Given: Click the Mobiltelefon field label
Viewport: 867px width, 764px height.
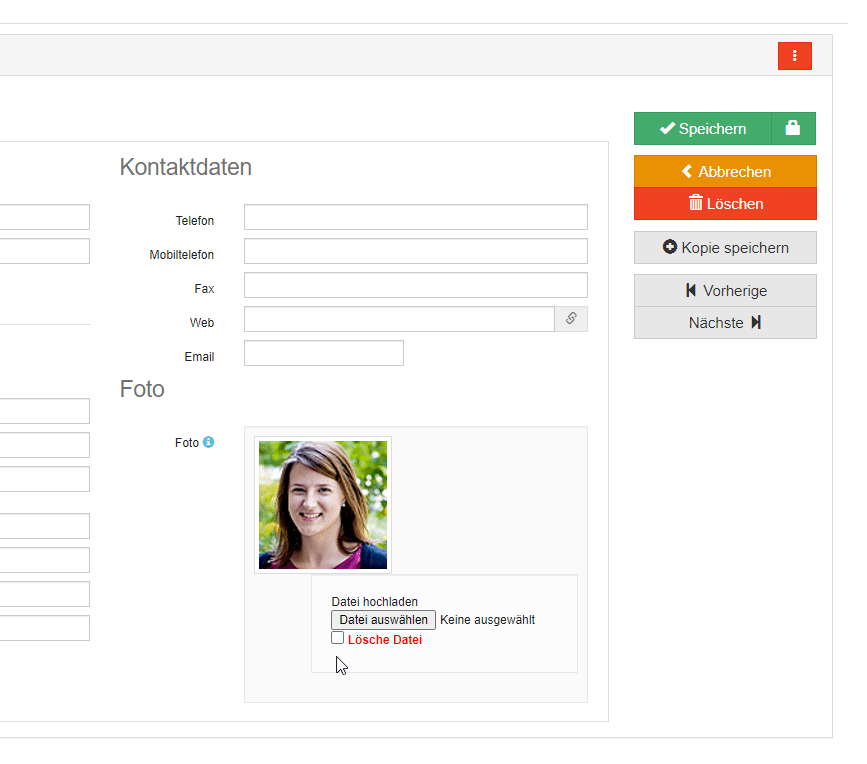Looking at the screenshot, I should pyautogui.click(x=181, y=255).
